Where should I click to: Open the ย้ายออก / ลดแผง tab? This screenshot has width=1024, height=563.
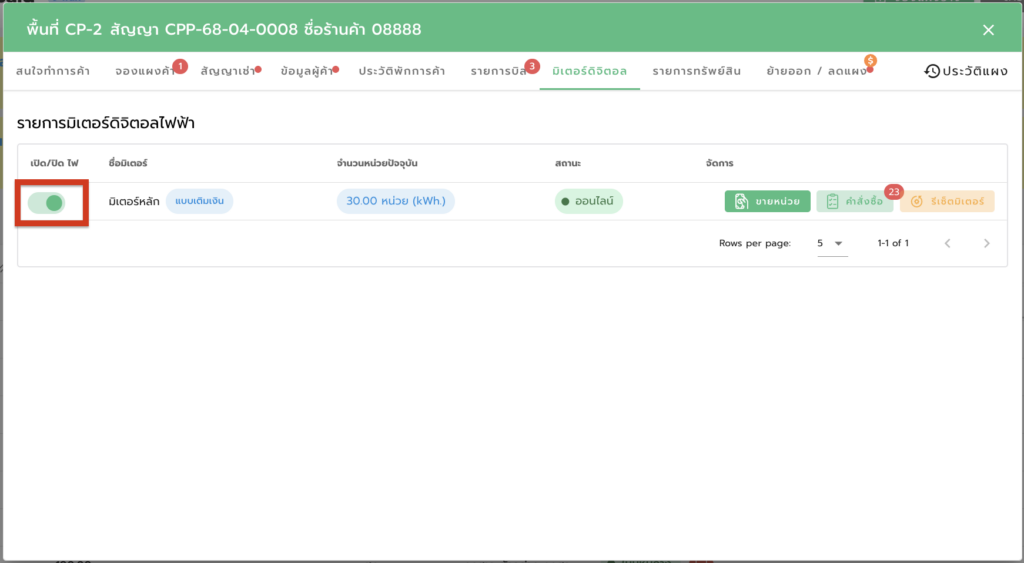click(817, 72)
